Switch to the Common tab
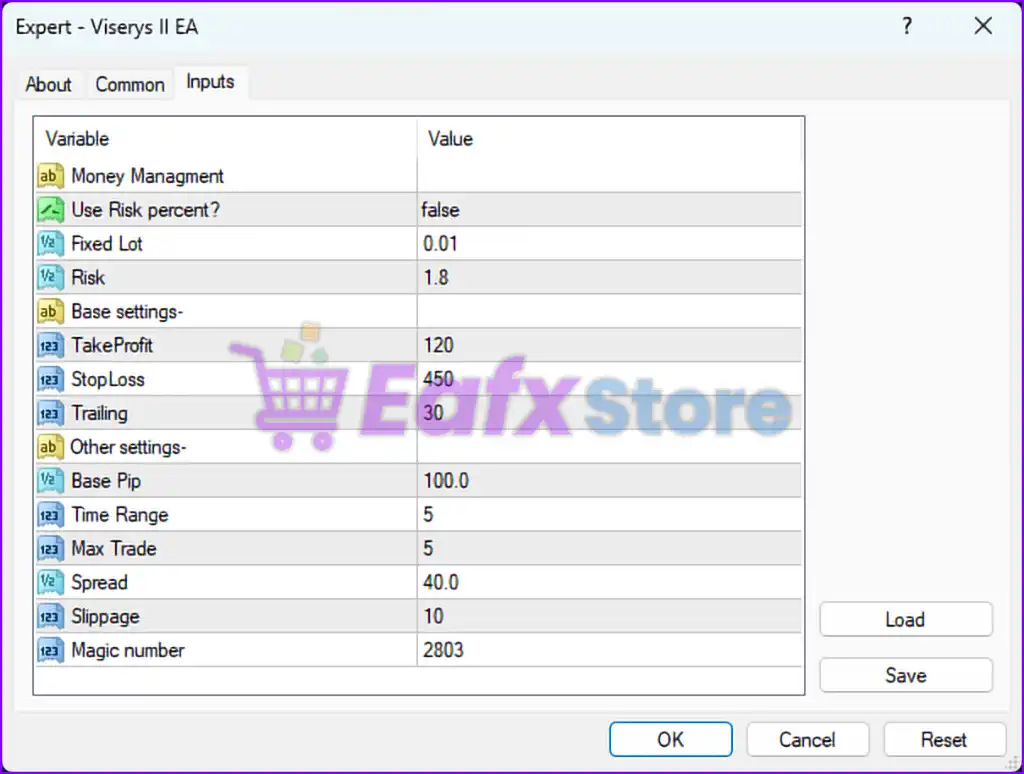 (130, 84)
